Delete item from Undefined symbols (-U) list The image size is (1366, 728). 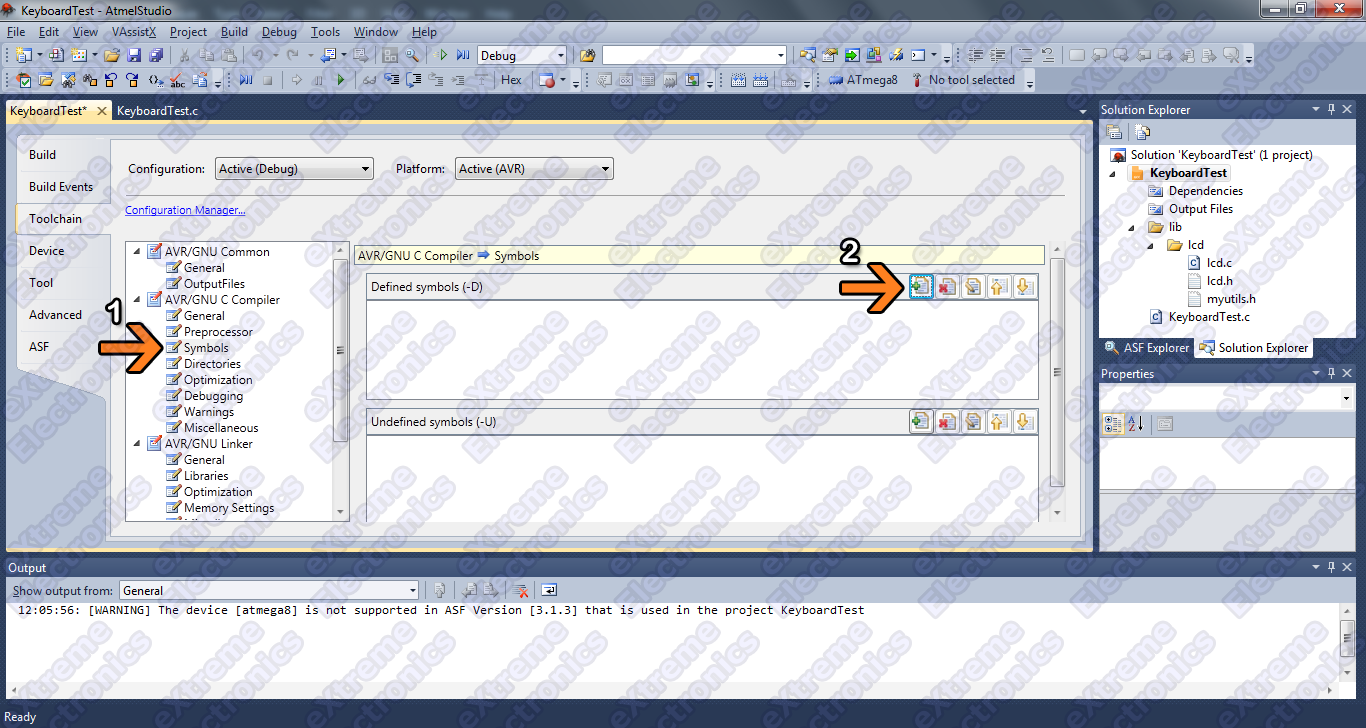[947, 422]
